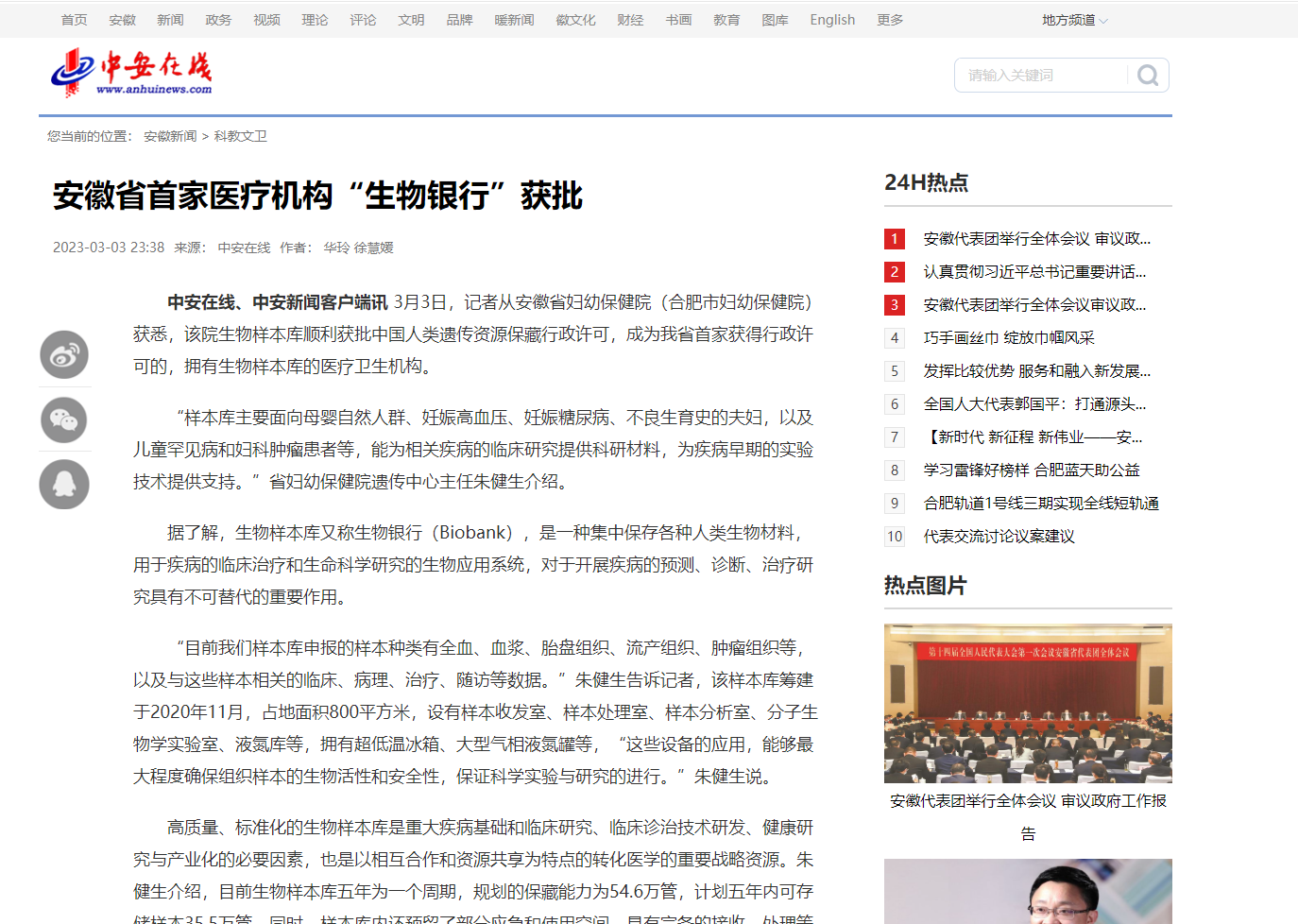1298x924 pixels.
Task: Click the 24H热点 section heading
Action: tap(927, 183)
